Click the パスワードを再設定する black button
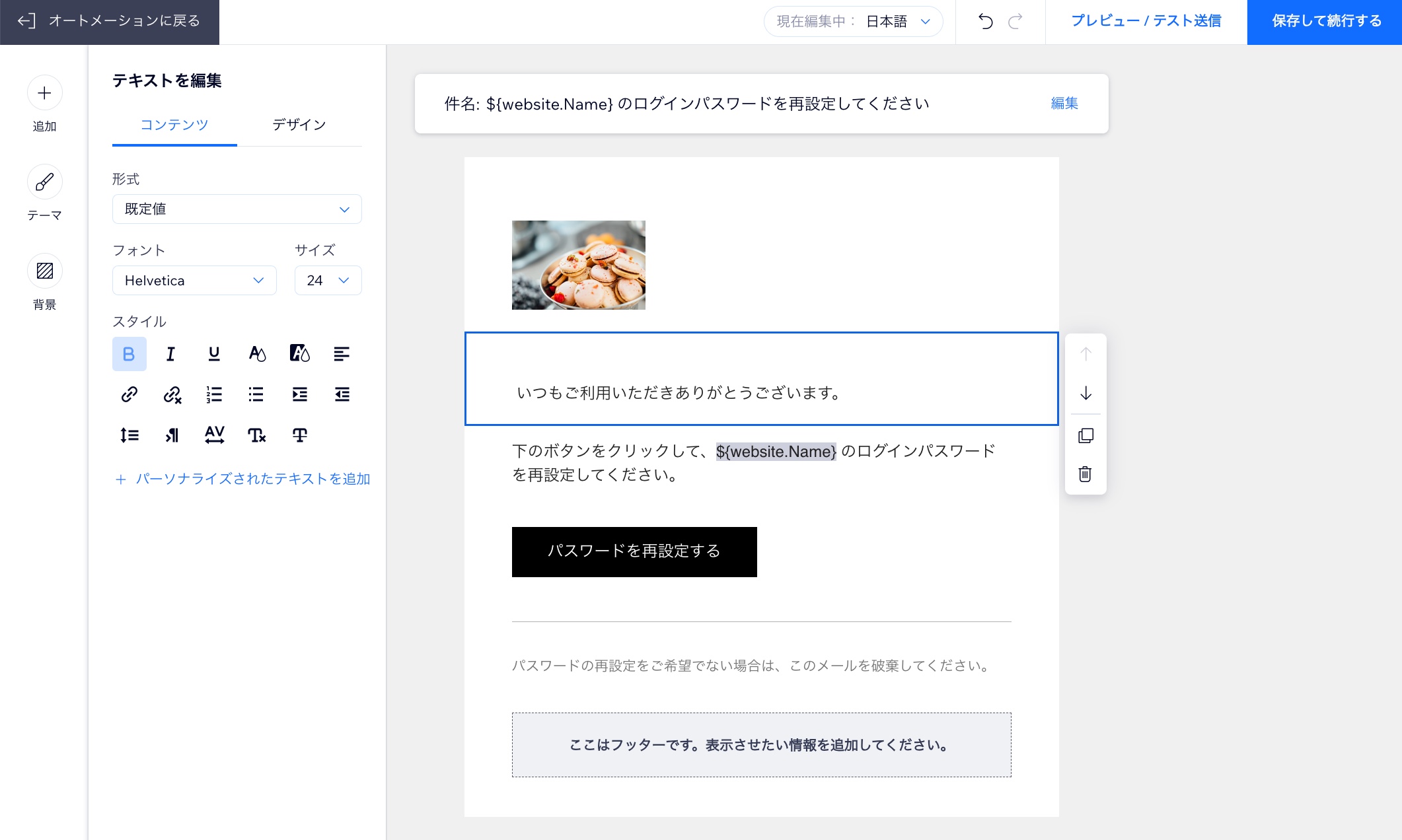1402x840 pixels. coord(634,551)
